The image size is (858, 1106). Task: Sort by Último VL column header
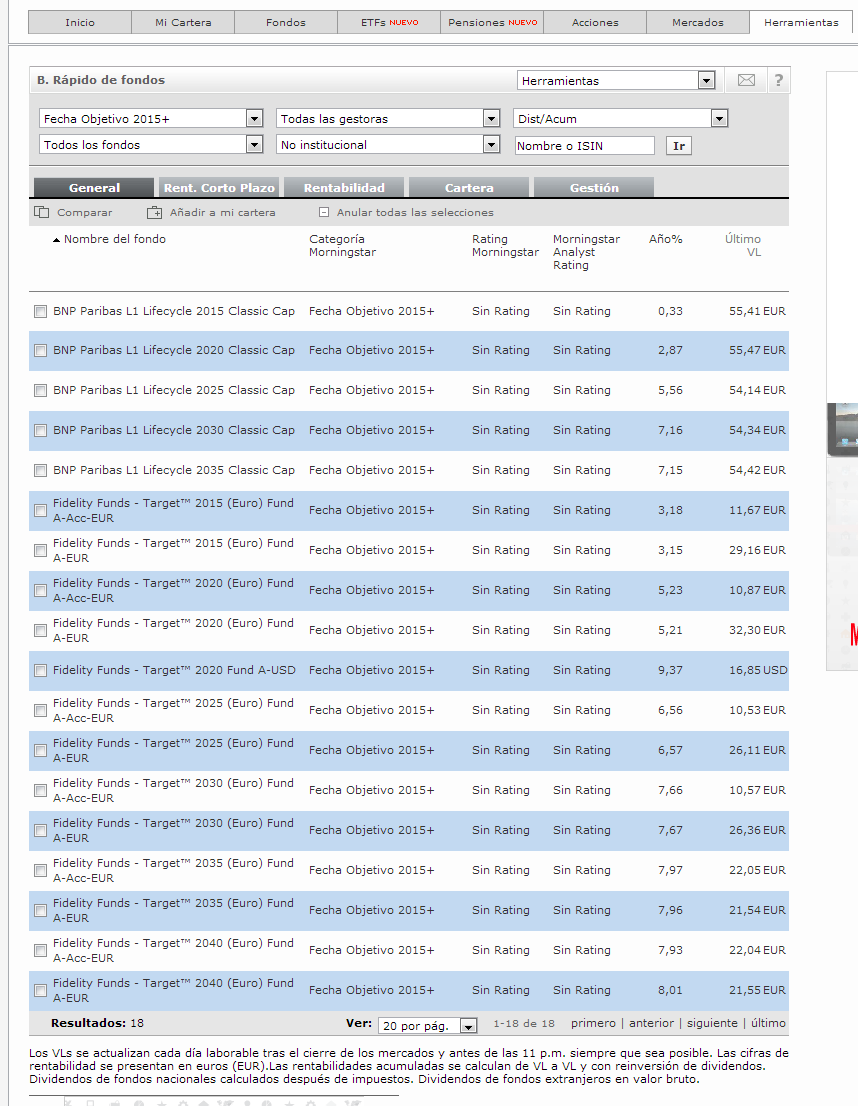tap(743, 245)
